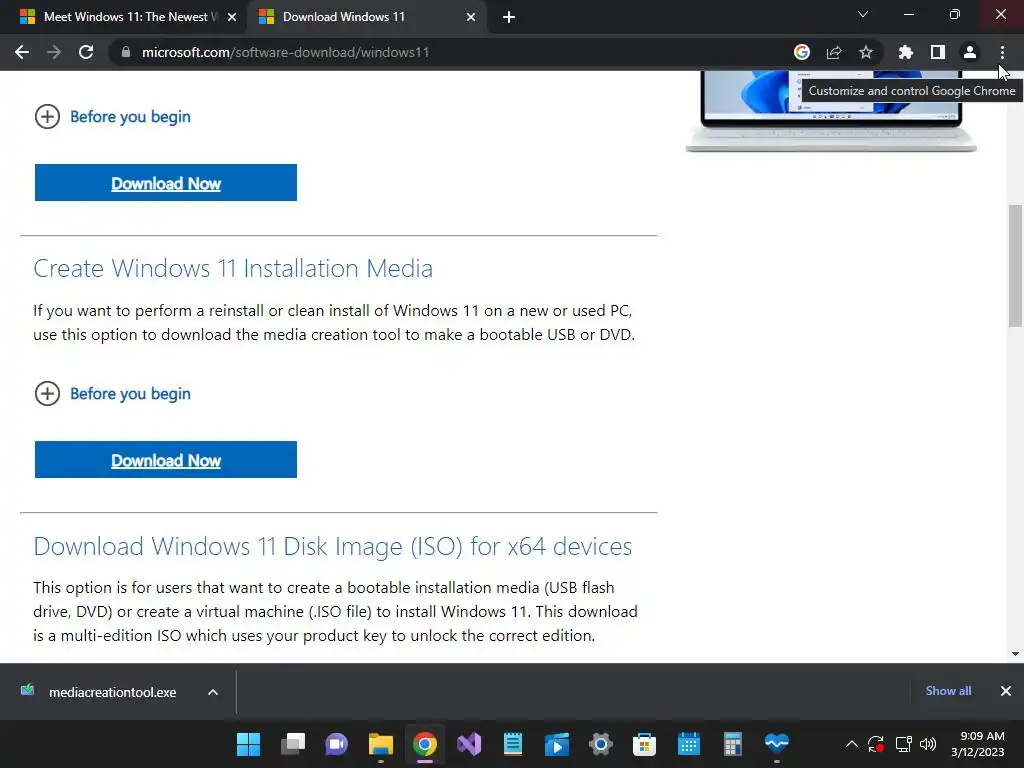Open Settings gear on taskbar
The width and height of the screenshot is (1024, 768).
[601, 744]
